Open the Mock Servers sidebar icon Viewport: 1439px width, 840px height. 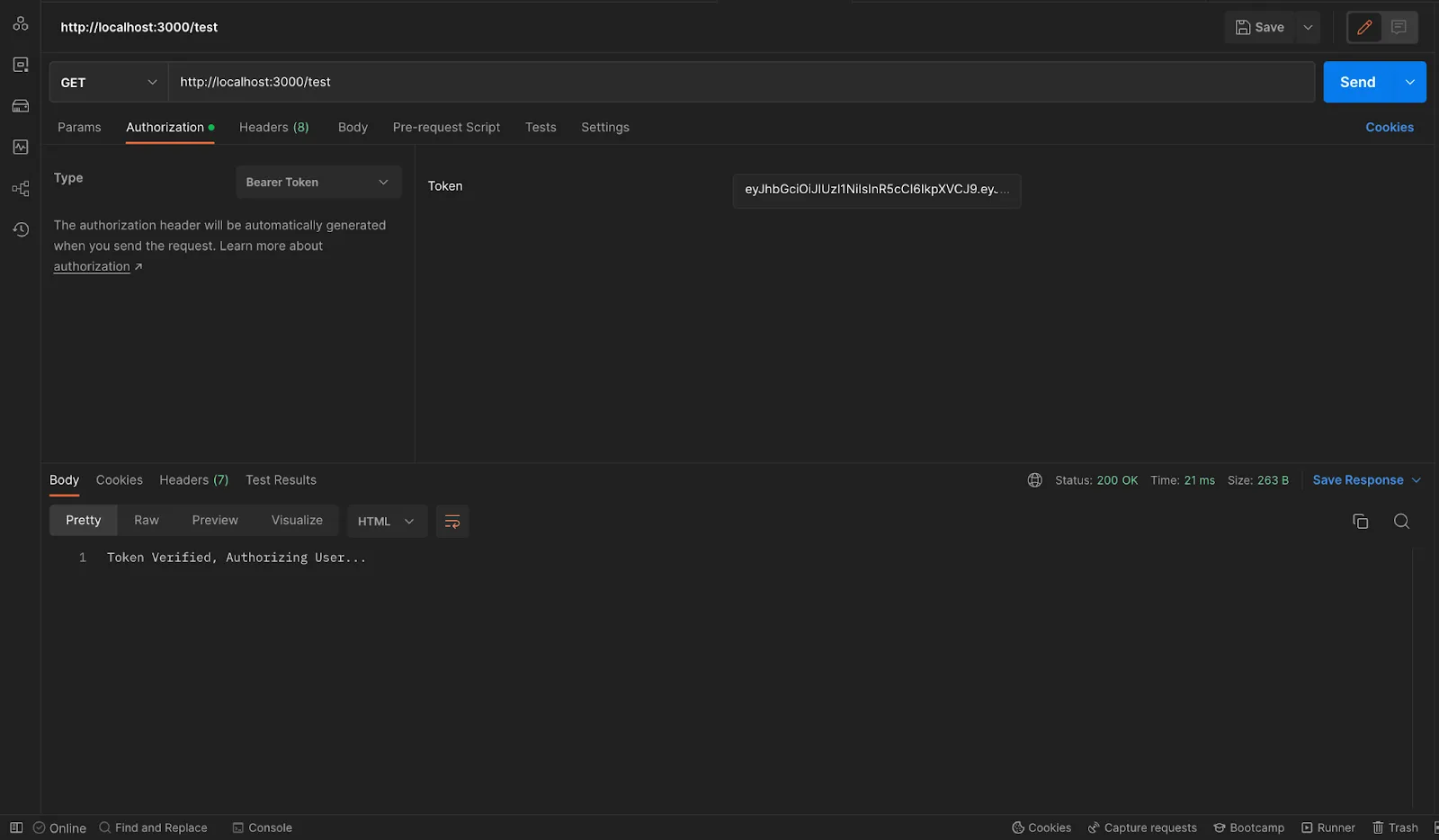[x=21, y=106]
